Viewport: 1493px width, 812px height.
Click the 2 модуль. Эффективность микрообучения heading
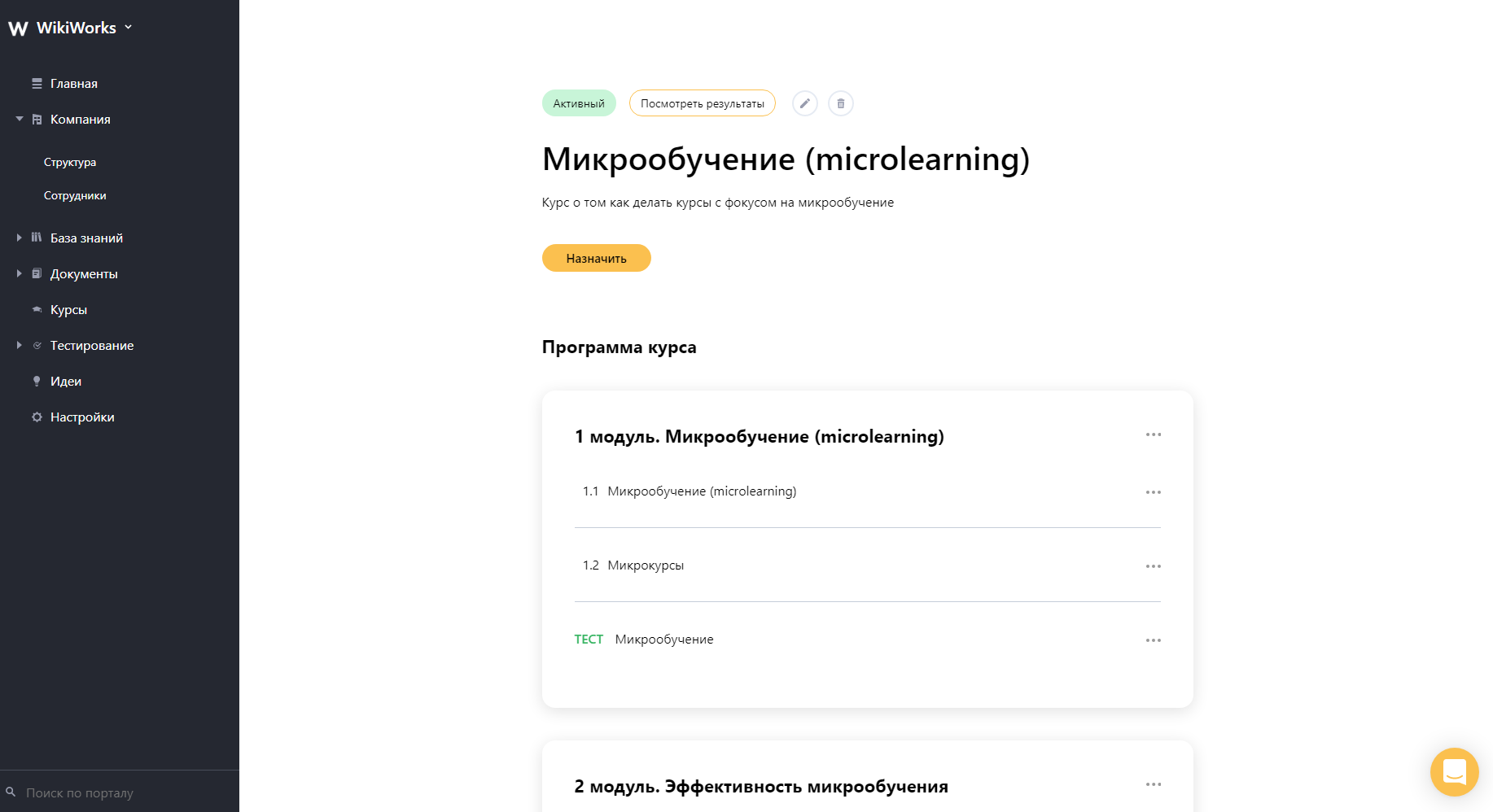point(761,787)
